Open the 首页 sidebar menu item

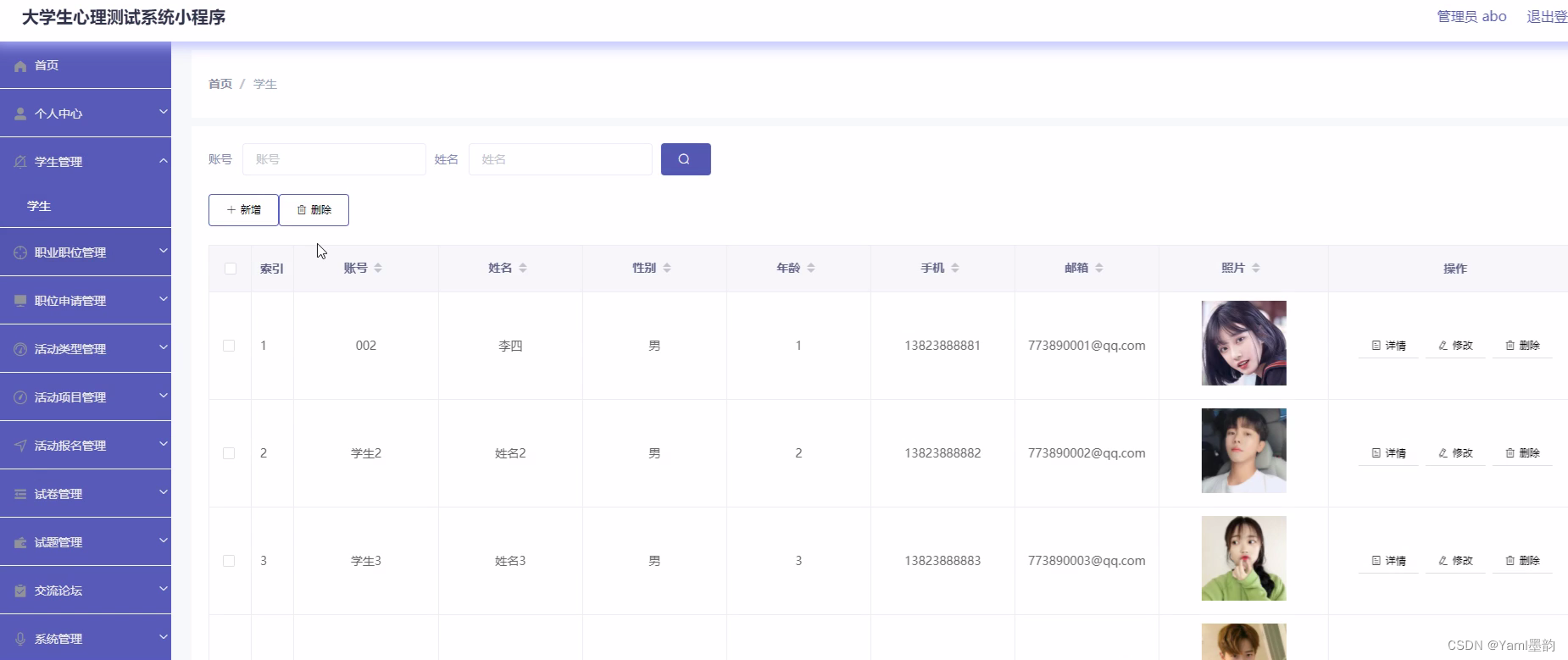86,65
